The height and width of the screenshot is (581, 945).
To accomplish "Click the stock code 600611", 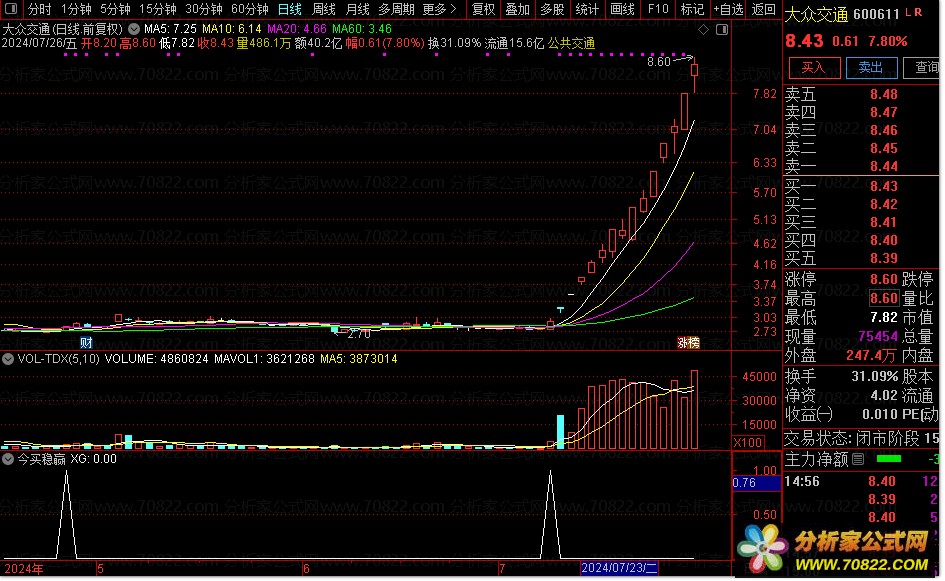I will coord(876,14).
